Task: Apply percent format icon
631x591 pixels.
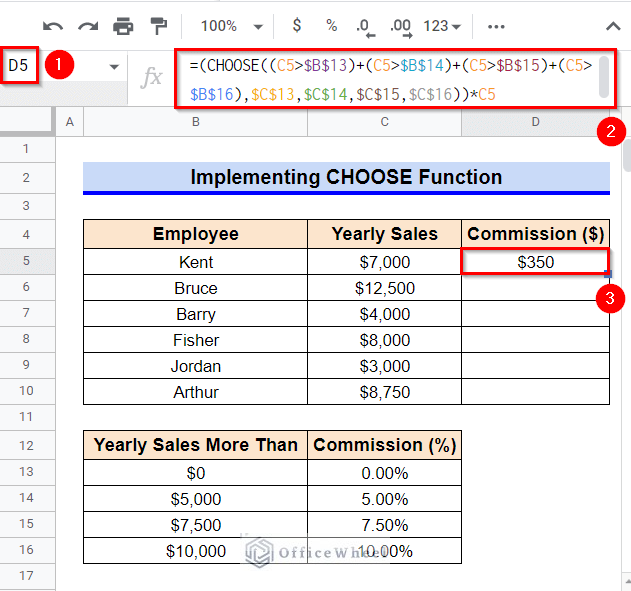Action: [331, 26]
